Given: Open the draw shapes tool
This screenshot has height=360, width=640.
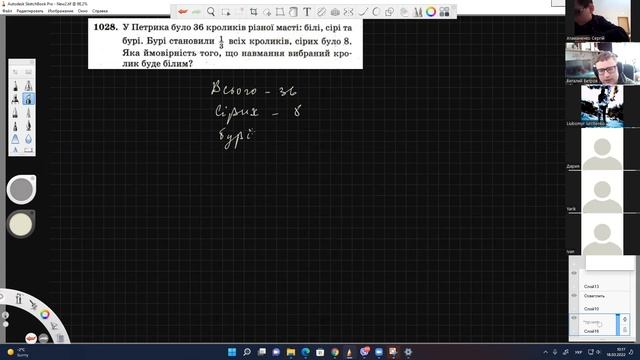Looking at the screenshot, I should pyautogui.click(x=389, y=12).
